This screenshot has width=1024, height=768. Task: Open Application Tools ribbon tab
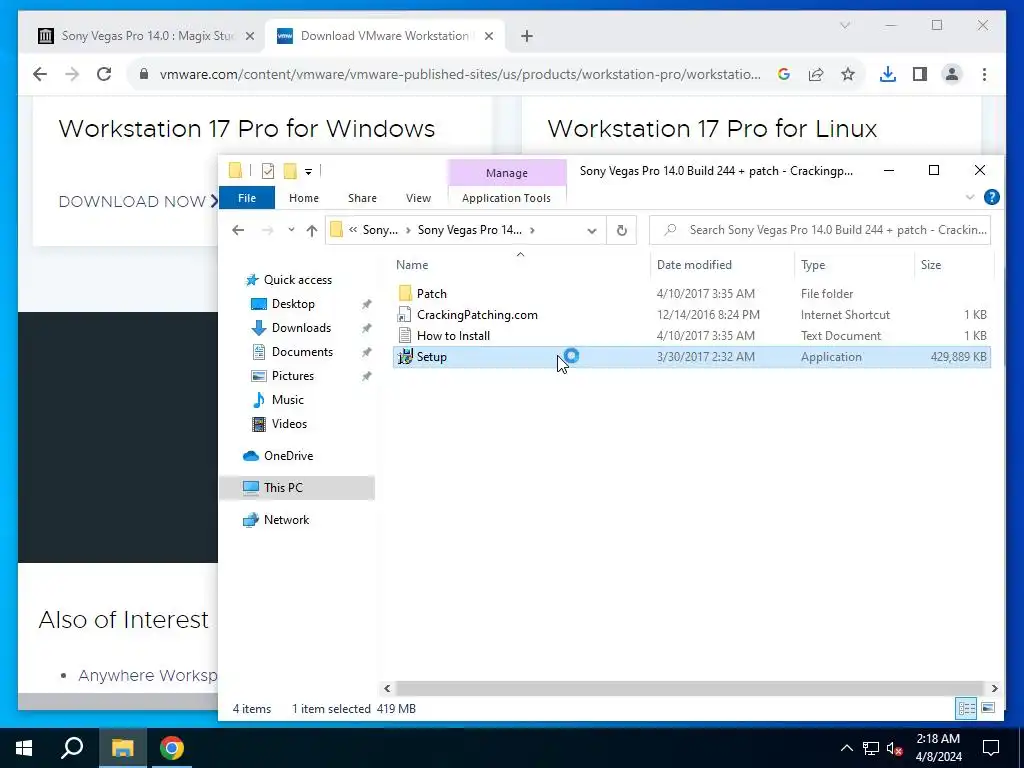pos(506,198)
